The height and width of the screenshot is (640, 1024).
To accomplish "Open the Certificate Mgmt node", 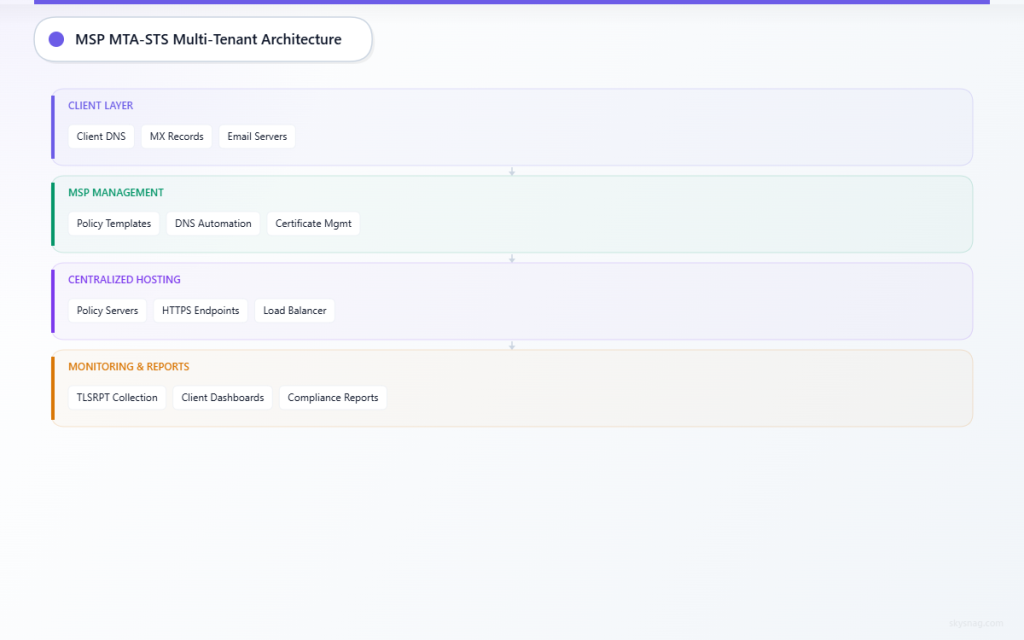I will click(313, 223).
